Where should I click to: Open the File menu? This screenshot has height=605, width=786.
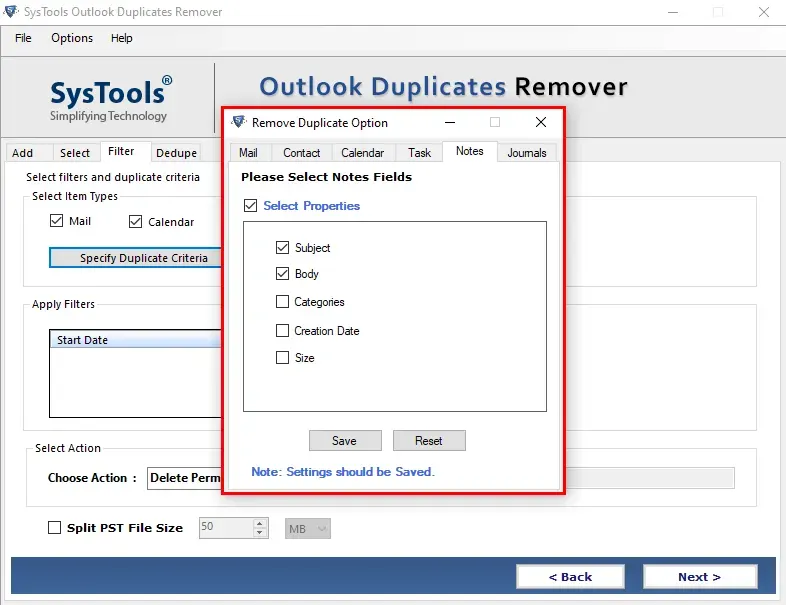[23, 38]
